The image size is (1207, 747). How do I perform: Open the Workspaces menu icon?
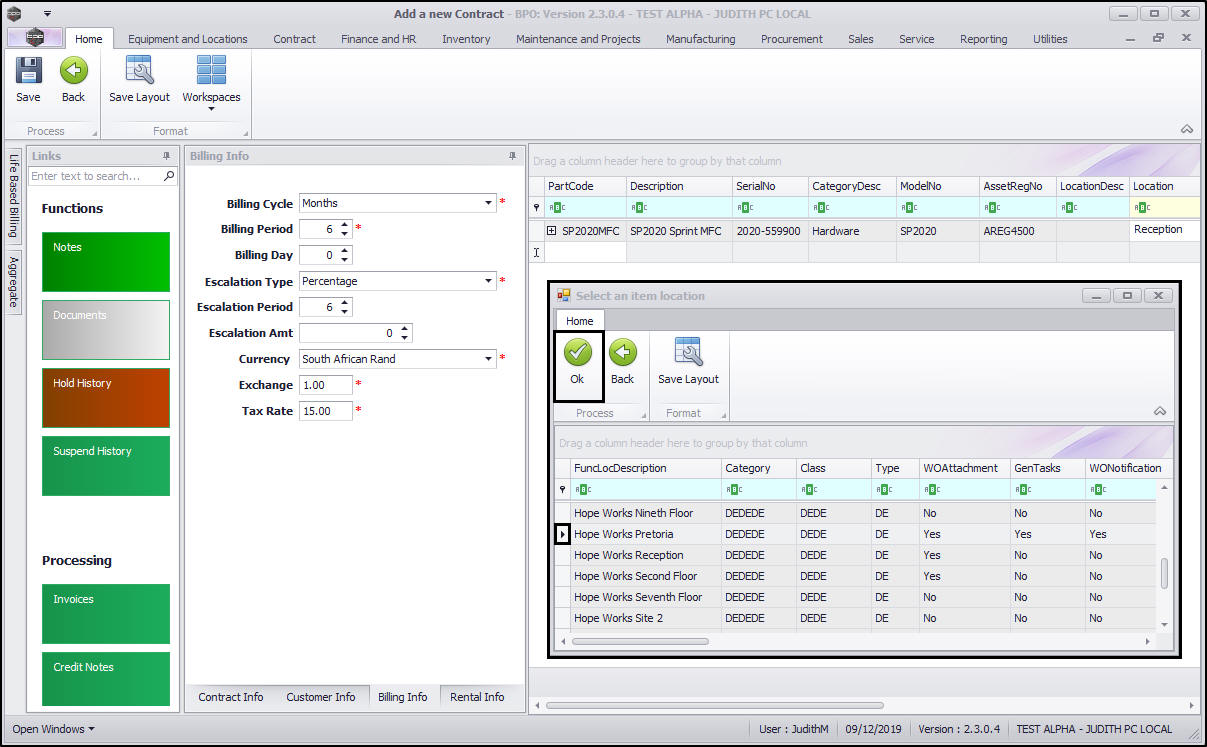click(211, 72)
